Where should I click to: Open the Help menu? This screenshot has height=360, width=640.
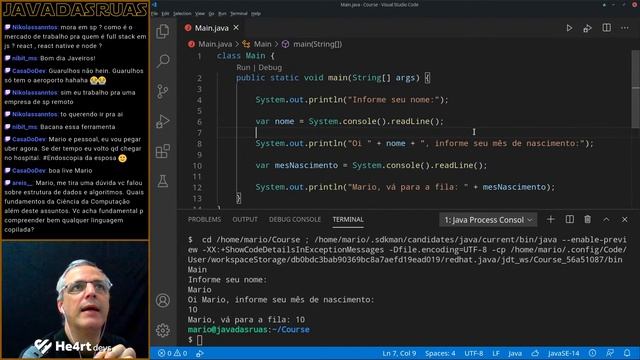(256, 13)
